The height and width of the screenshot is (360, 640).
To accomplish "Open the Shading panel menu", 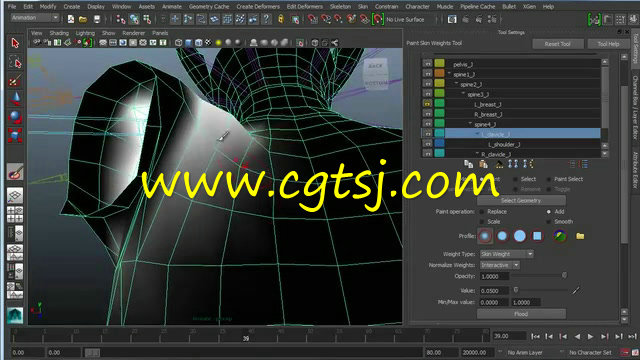I will (59, 33).
